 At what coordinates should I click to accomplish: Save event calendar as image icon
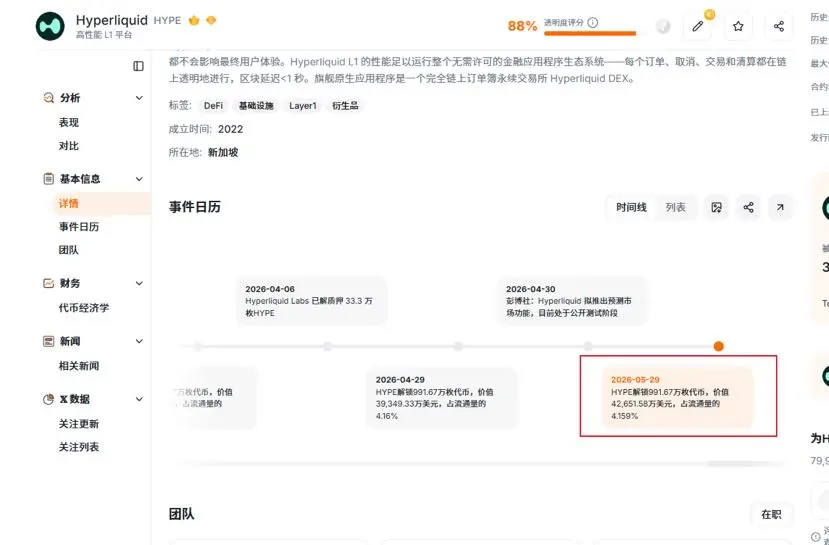tap(716, 207)
